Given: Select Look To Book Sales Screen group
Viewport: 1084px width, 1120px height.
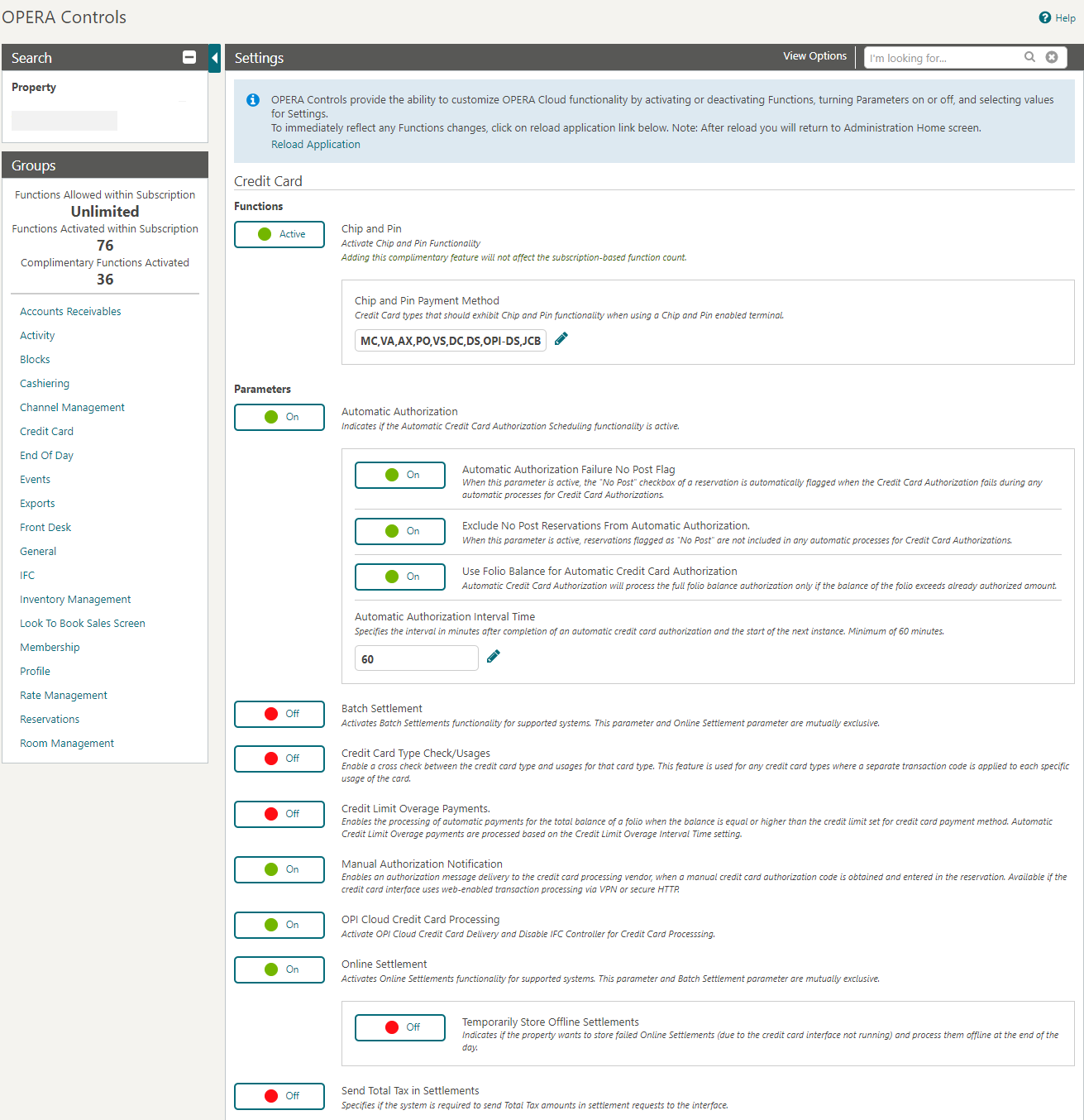Looking at the screenshot, I should coord(83,624).
